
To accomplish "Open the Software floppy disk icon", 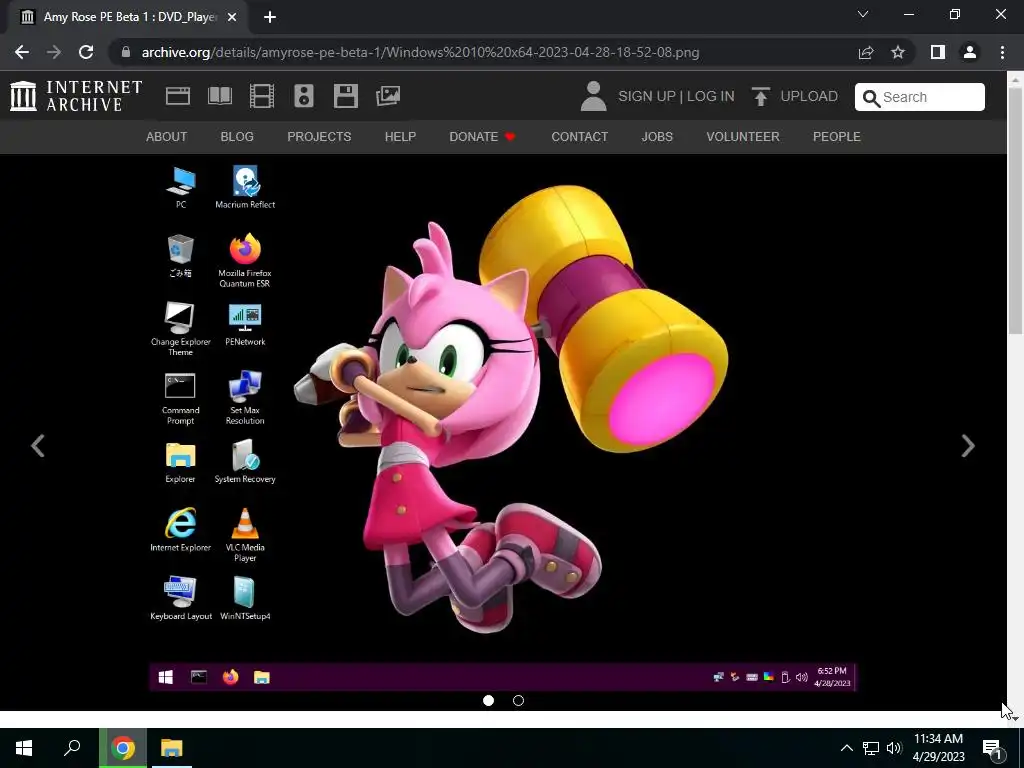I will 345,96.
